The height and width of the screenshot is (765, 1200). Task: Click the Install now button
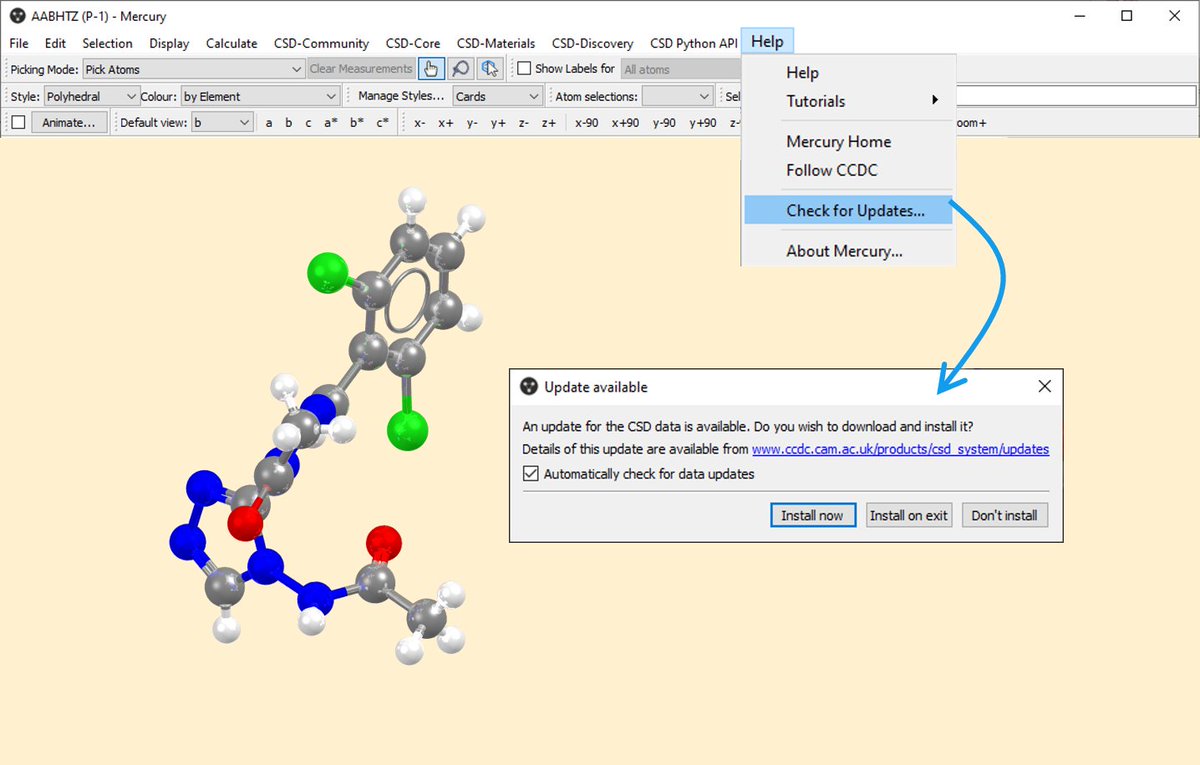point(812,515)
